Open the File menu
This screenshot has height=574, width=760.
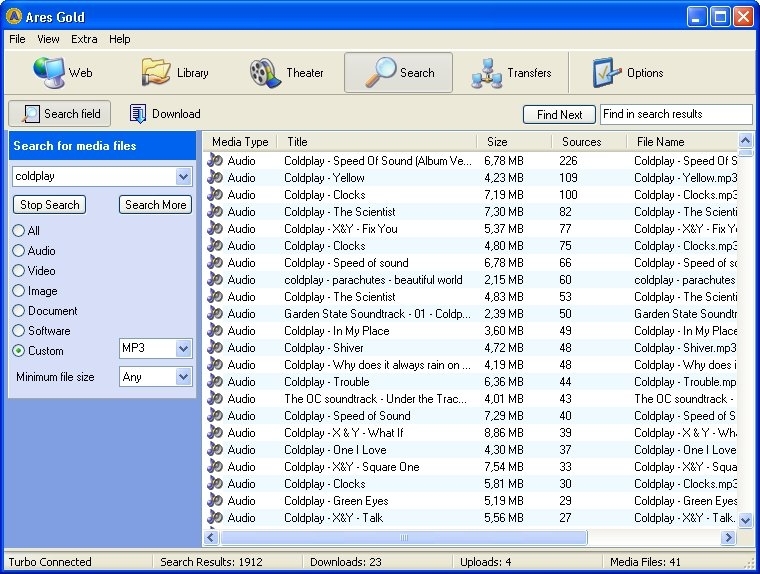coord(17,39)
